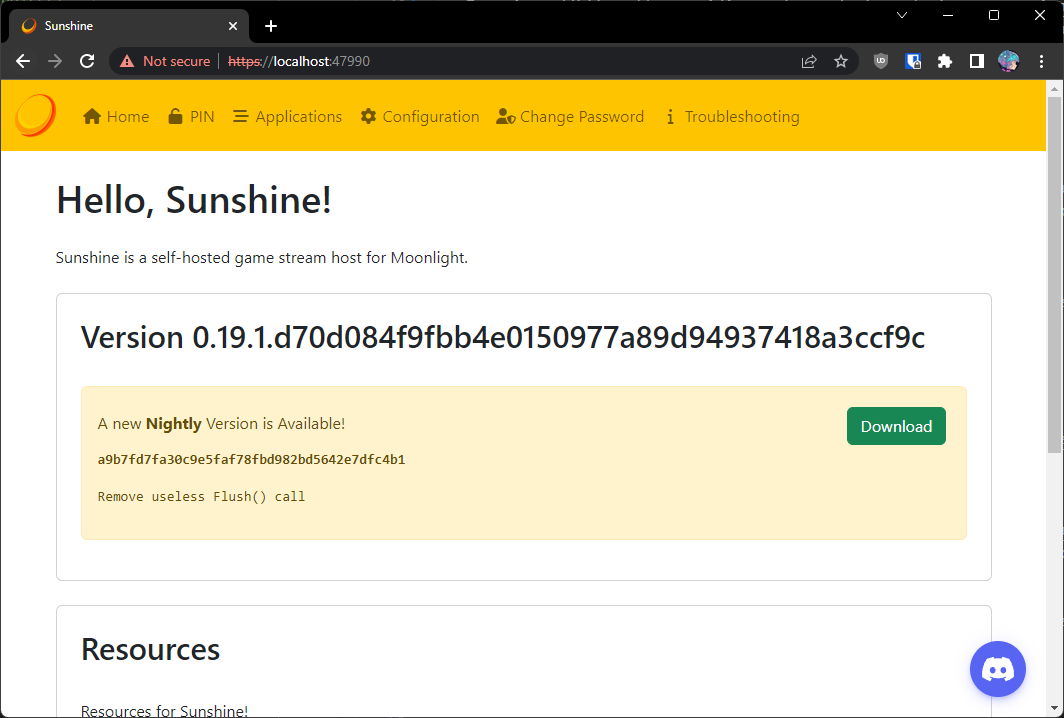Click the Resources heading
This screenshot has height=718, width=1064.
point(151,649)
